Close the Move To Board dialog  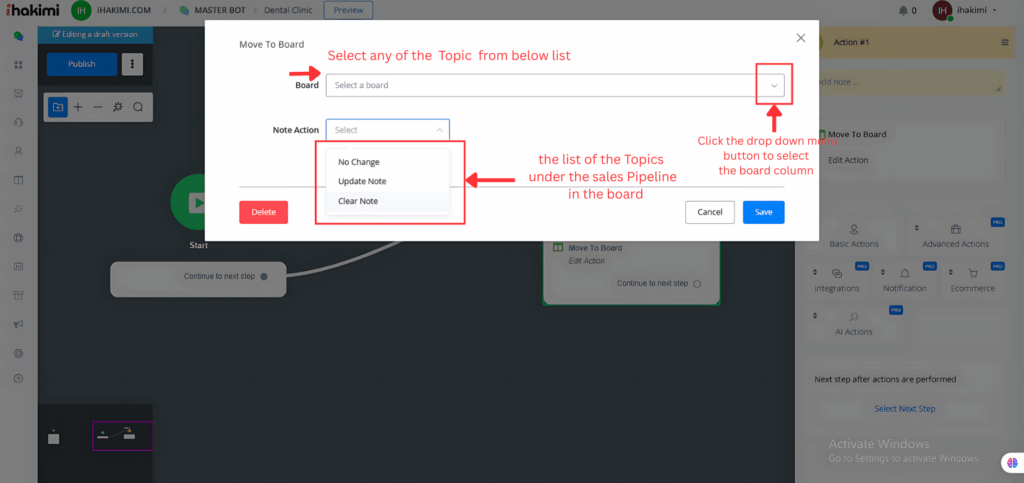[800, 38]
